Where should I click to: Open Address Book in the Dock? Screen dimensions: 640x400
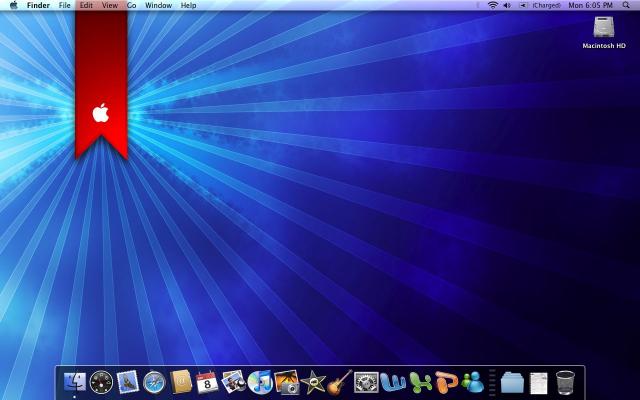point(181,382)
